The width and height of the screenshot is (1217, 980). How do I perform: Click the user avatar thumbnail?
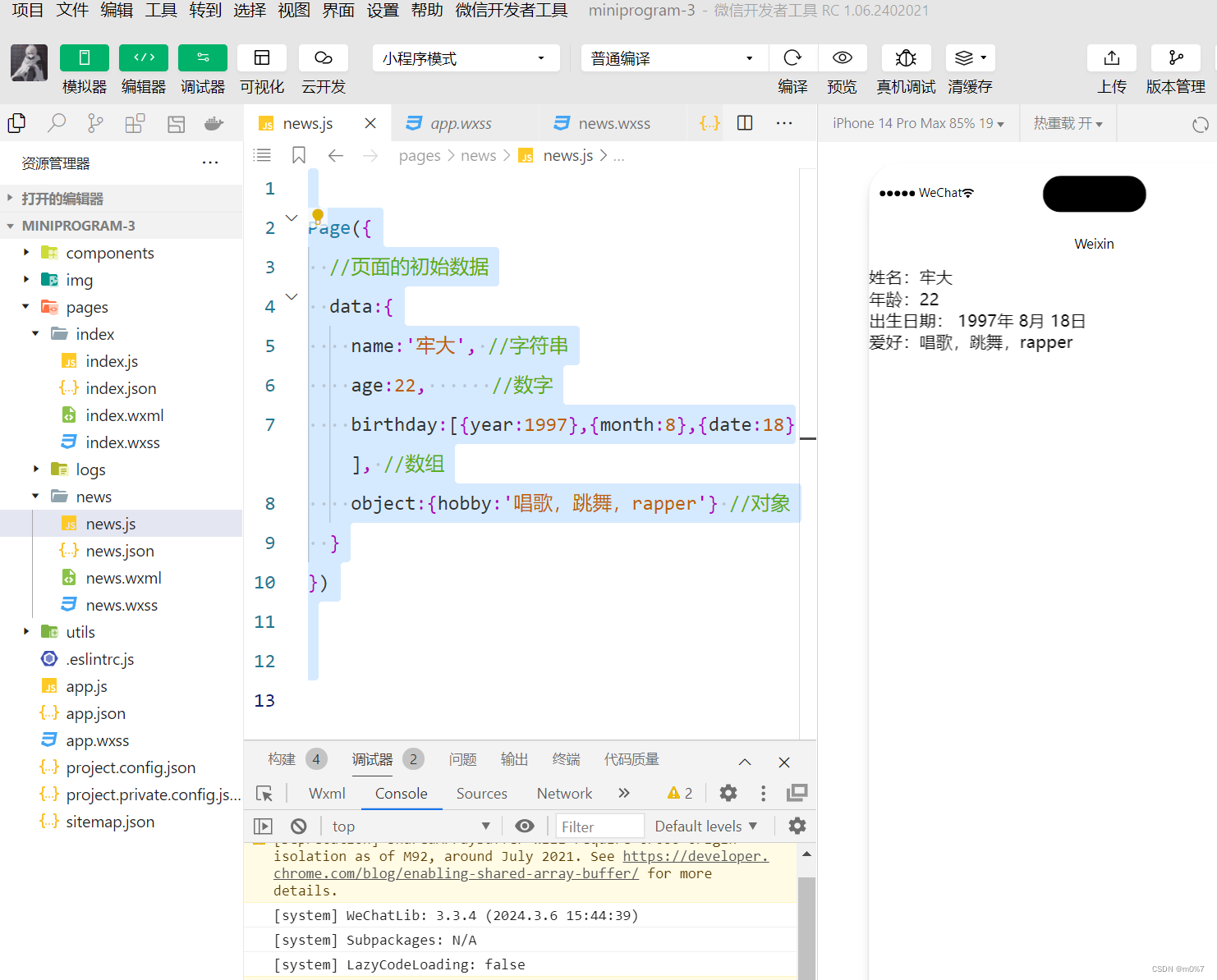29,62
